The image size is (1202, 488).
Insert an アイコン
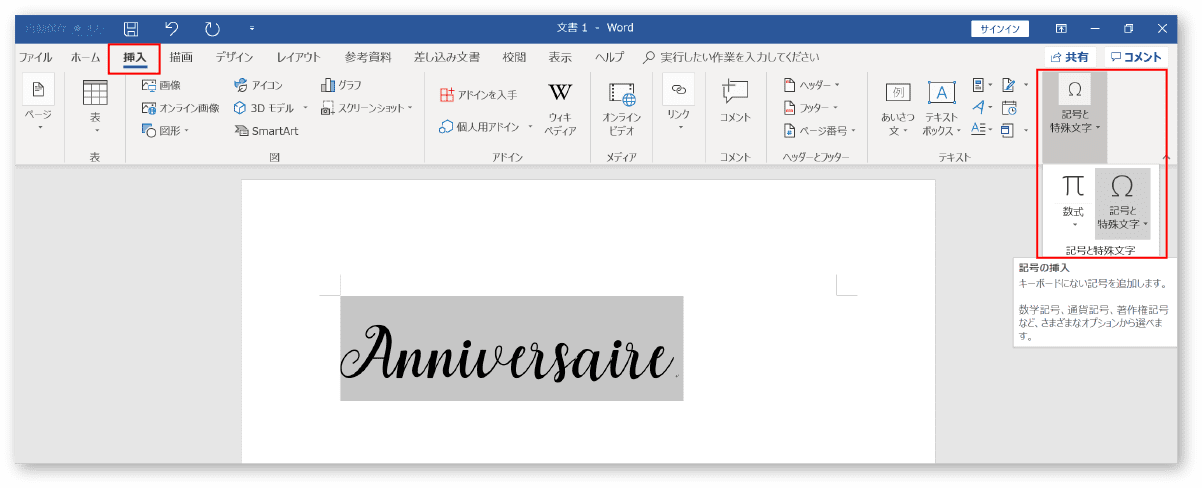click(258, 85)
